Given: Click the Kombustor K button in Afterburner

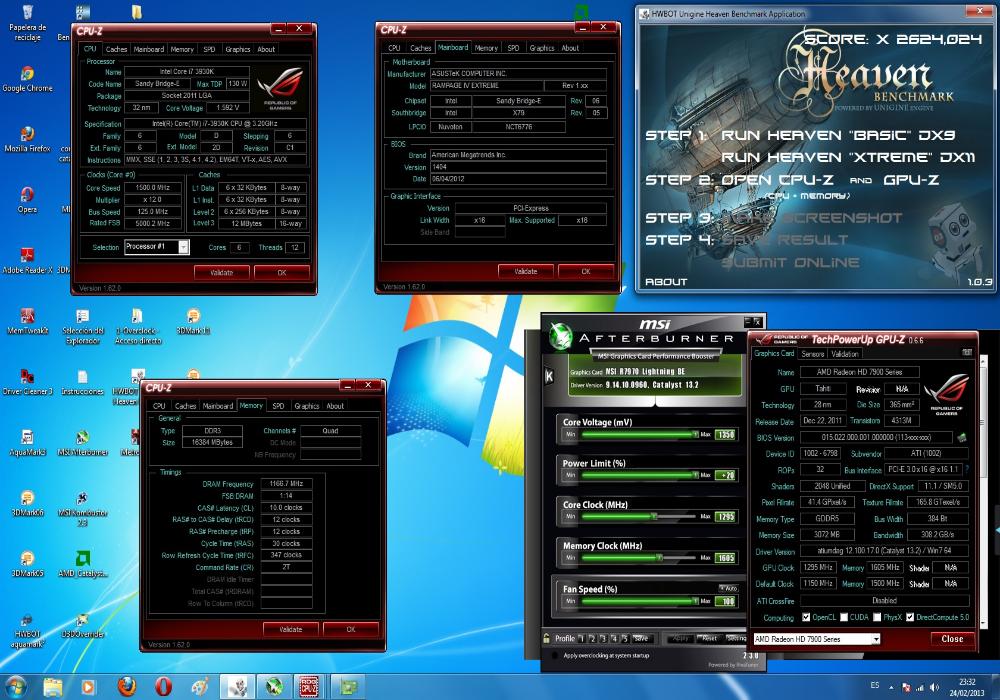Looking at the screenshot, I should point(548,377).
